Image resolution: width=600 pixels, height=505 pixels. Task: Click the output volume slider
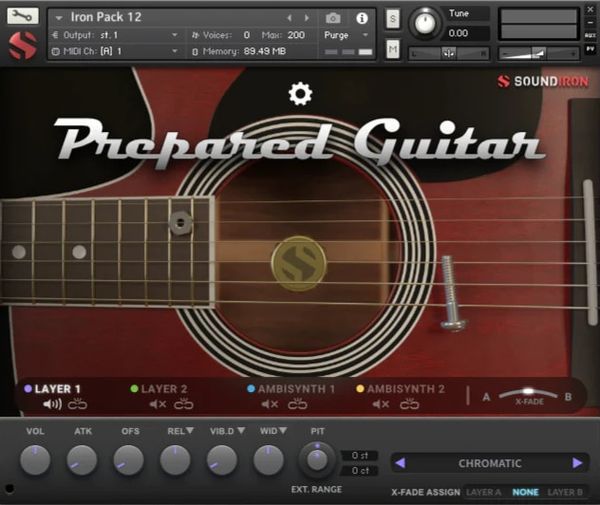click(x=538, y=54)
